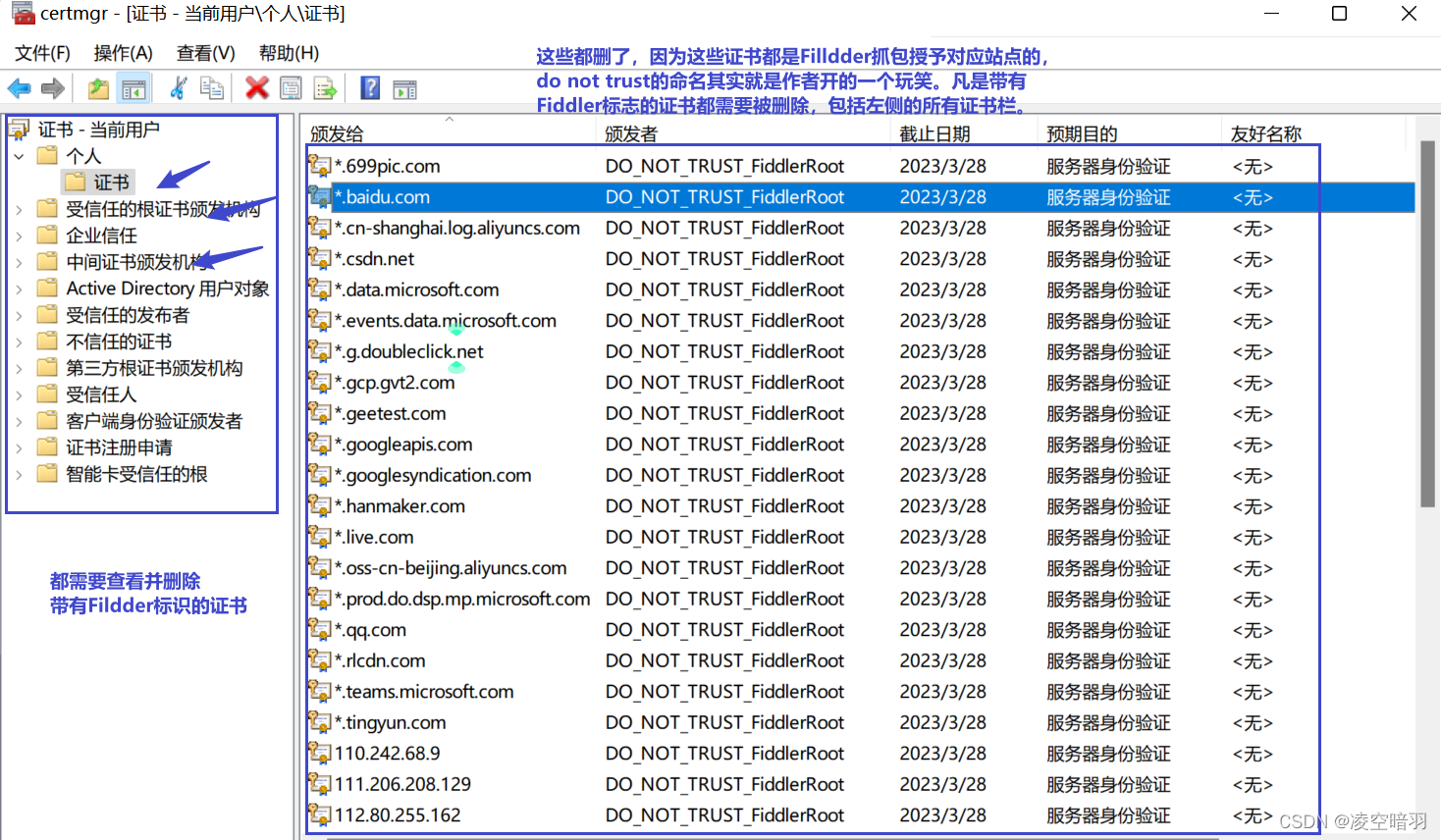
Task: Click the certificate icon of 110.242.68.9
Action: point(319,753)
